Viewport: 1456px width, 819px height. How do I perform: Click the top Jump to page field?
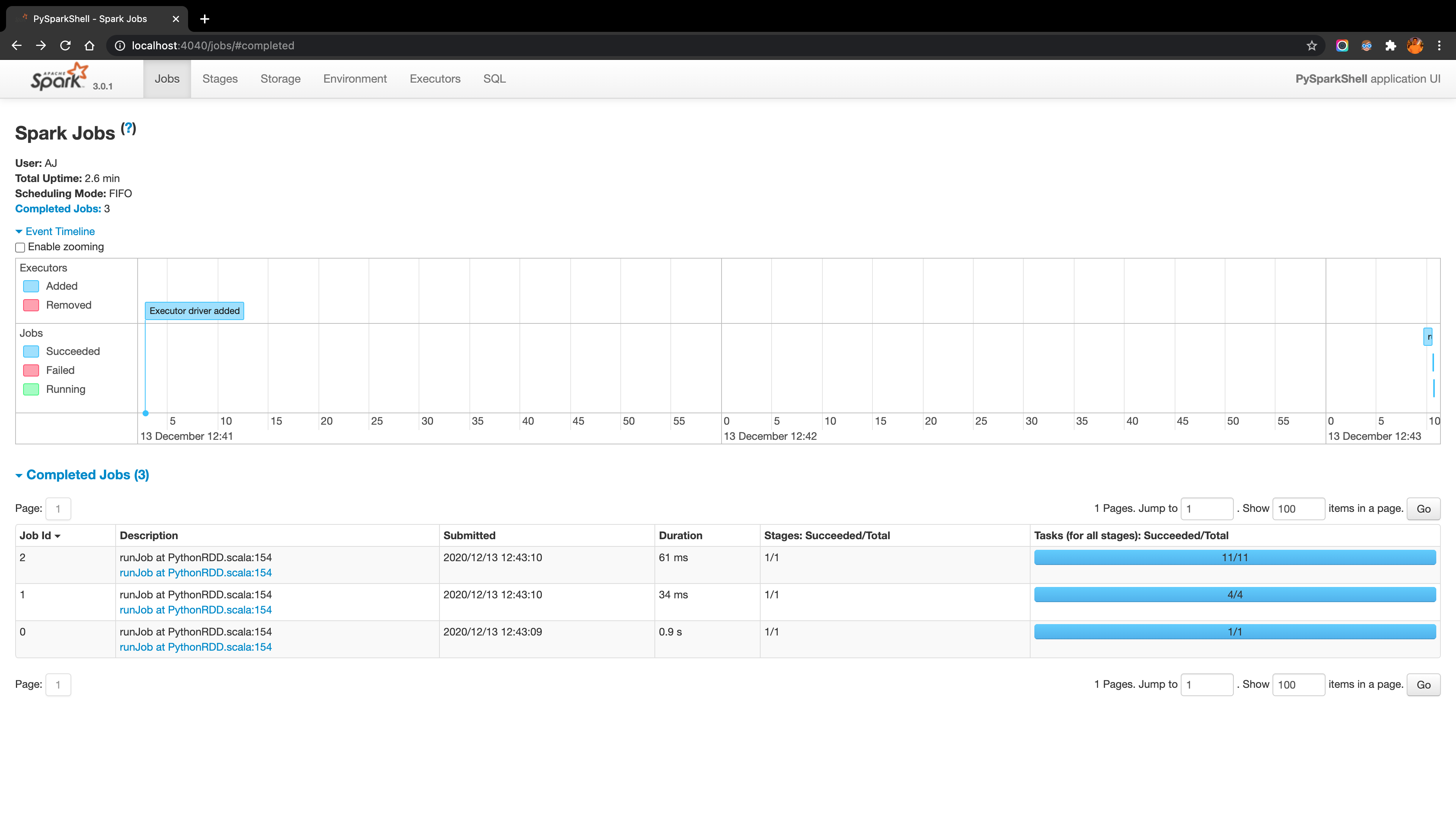coord(1207,509)
